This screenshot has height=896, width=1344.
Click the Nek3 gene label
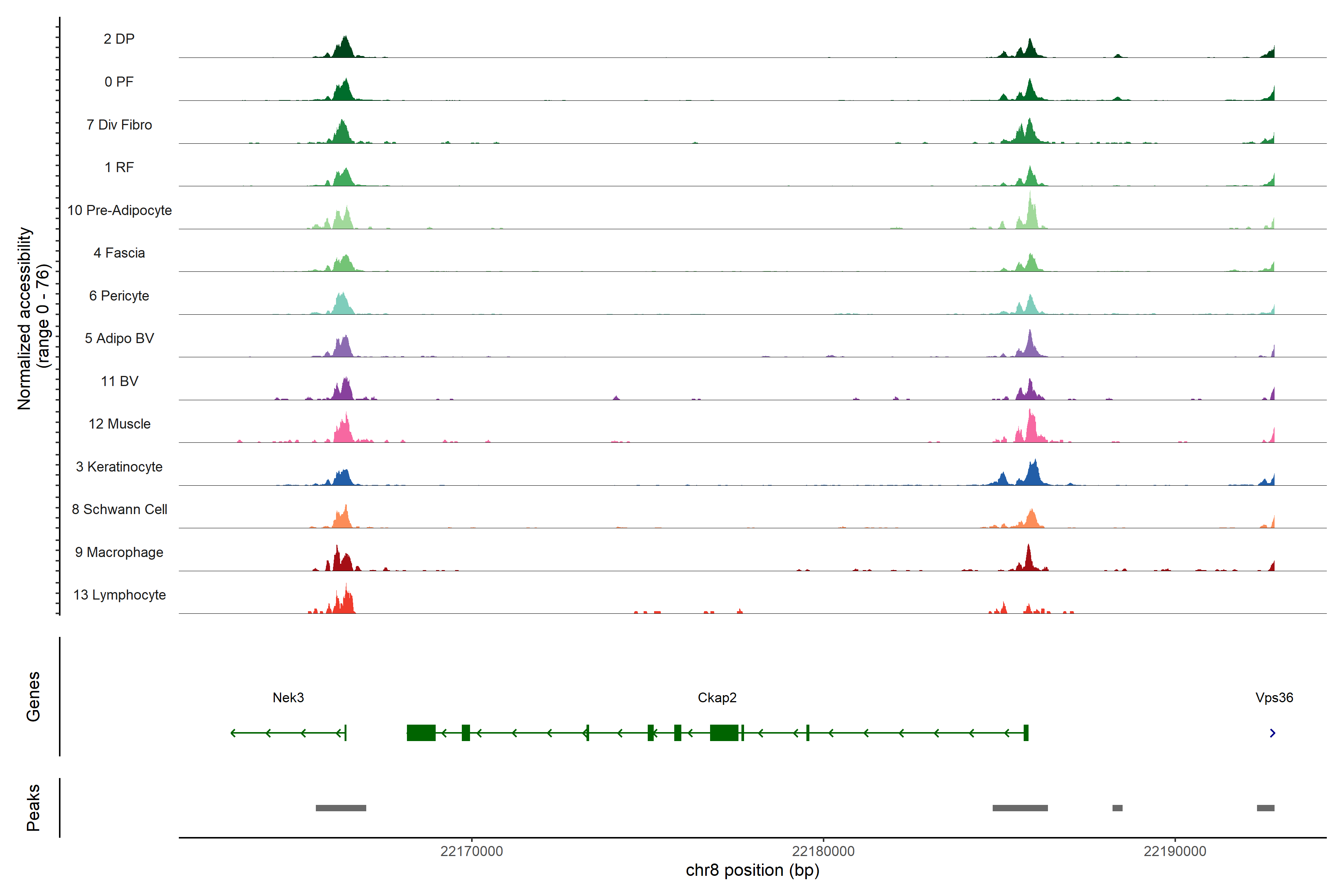click(288, 698)
